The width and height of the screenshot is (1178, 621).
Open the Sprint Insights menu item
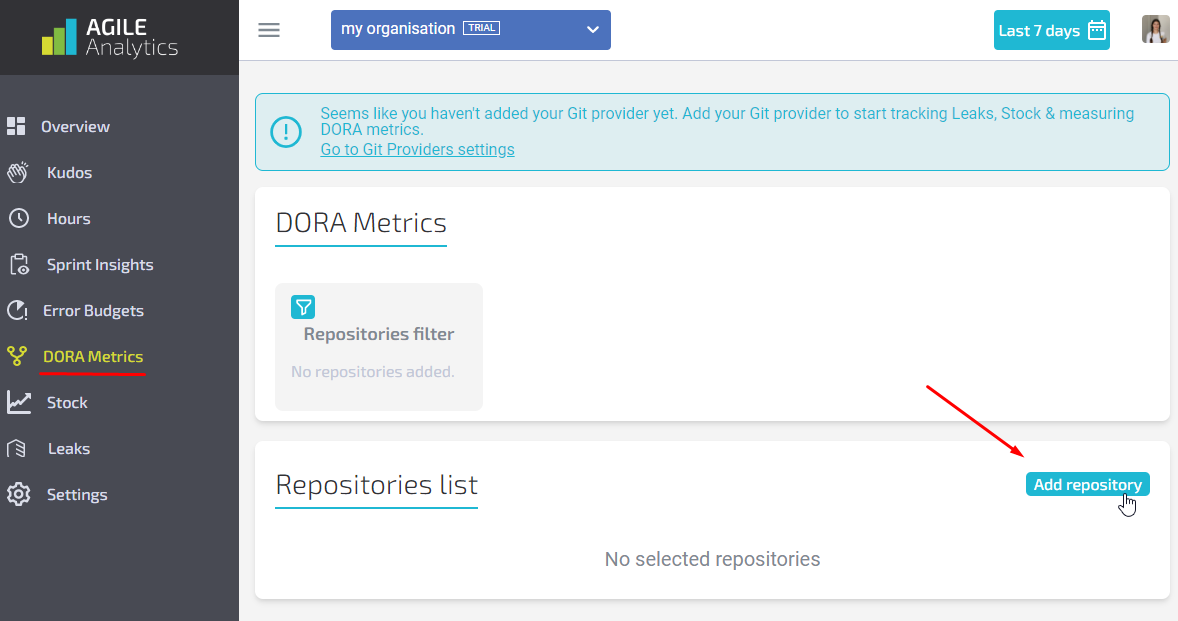[x=100, y=265]
